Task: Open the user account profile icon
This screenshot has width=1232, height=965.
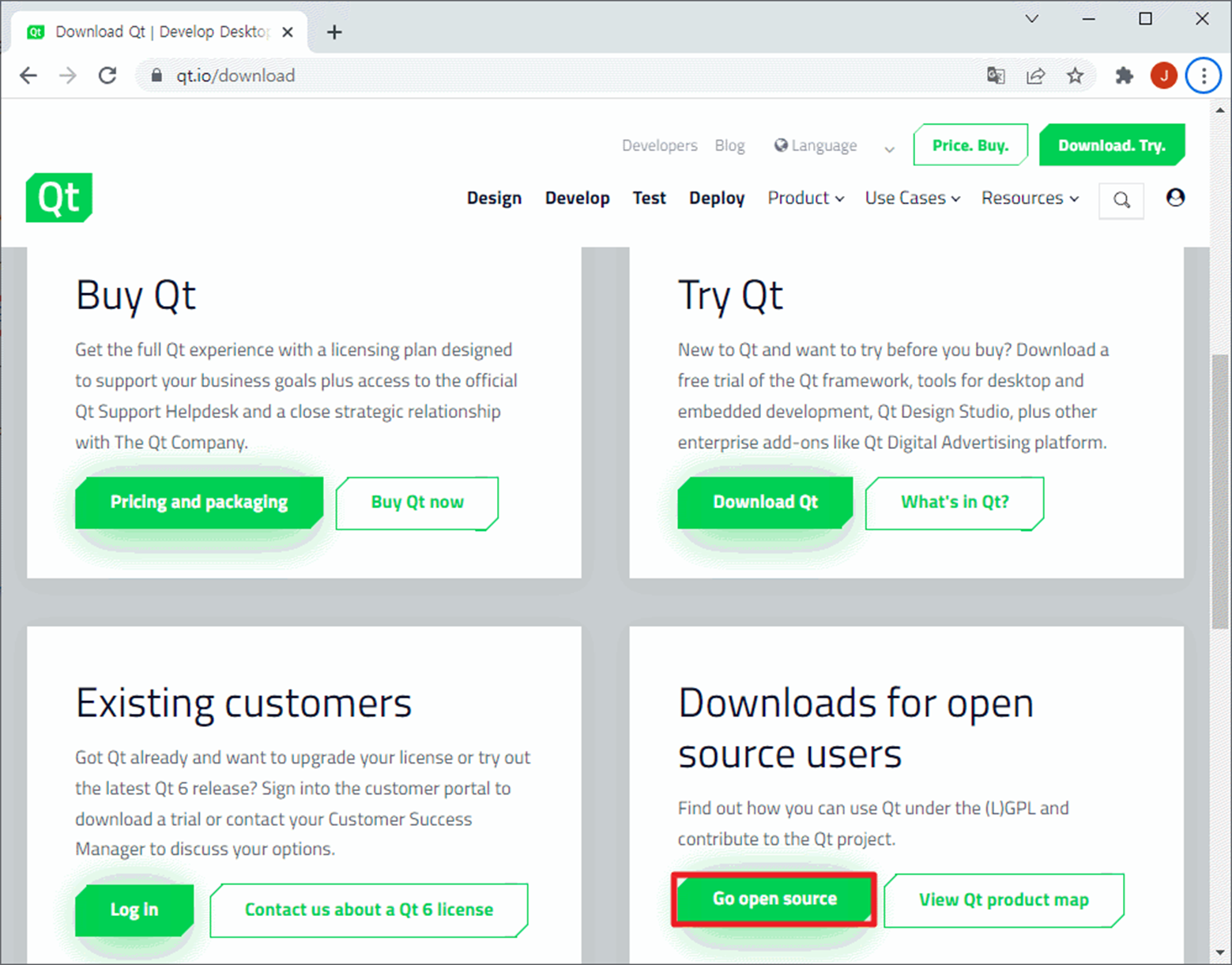Action: 1175,198
